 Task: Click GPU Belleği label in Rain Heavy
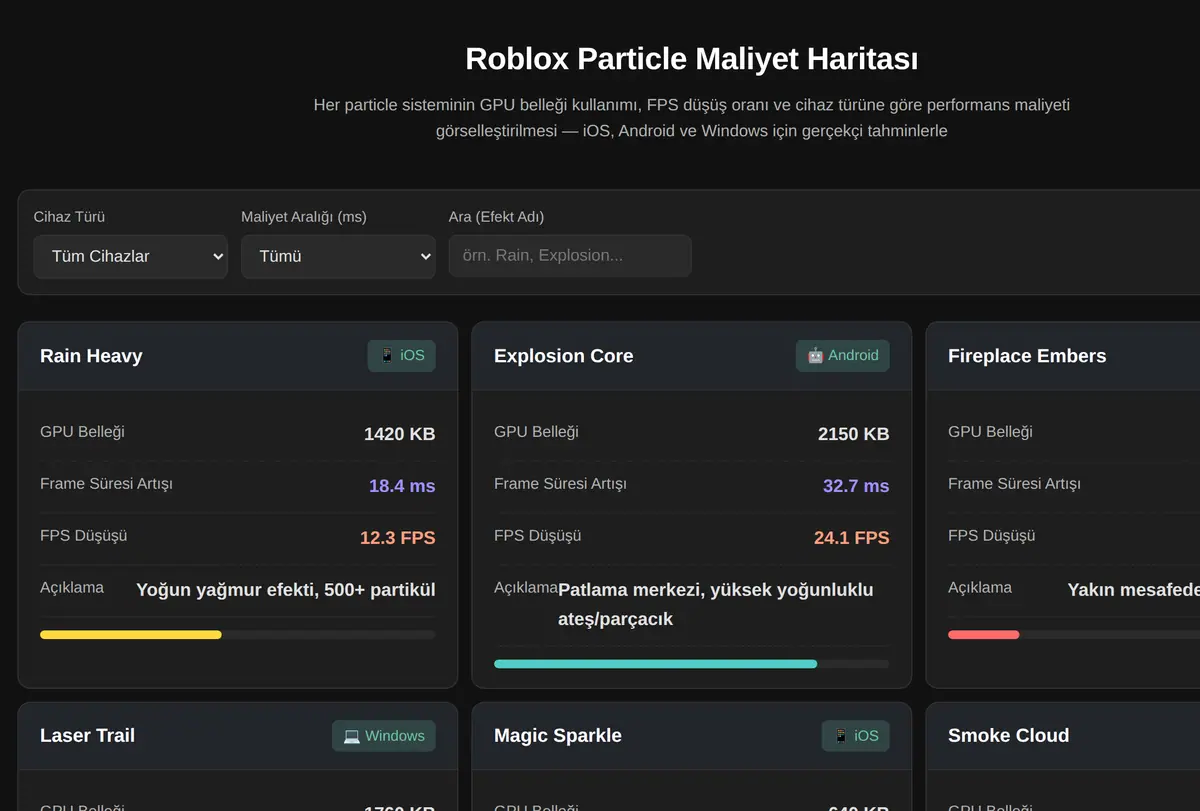point(82,432)
